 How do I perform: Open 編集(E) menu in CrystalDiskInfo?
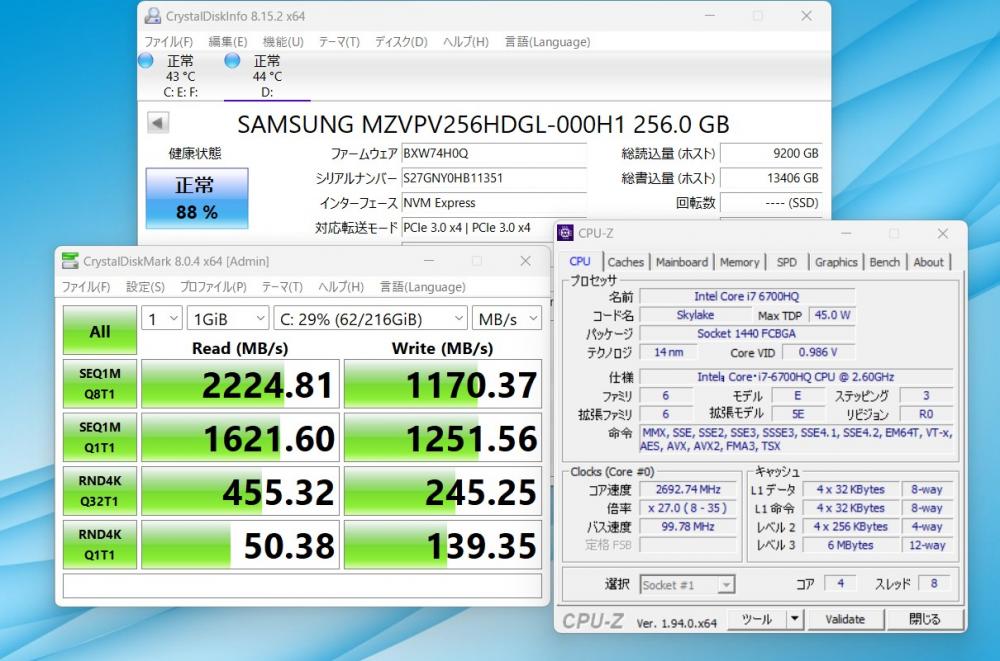click(228, 41)
